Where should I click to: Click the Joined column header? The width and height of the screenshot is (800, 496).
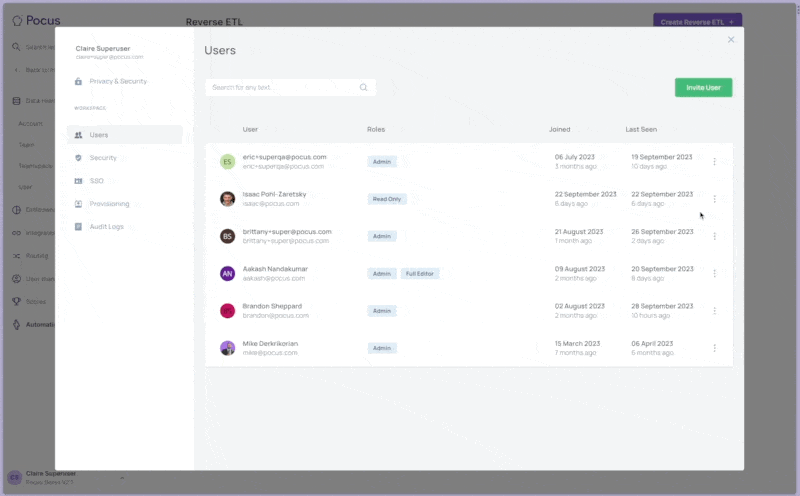pos(560,129)
